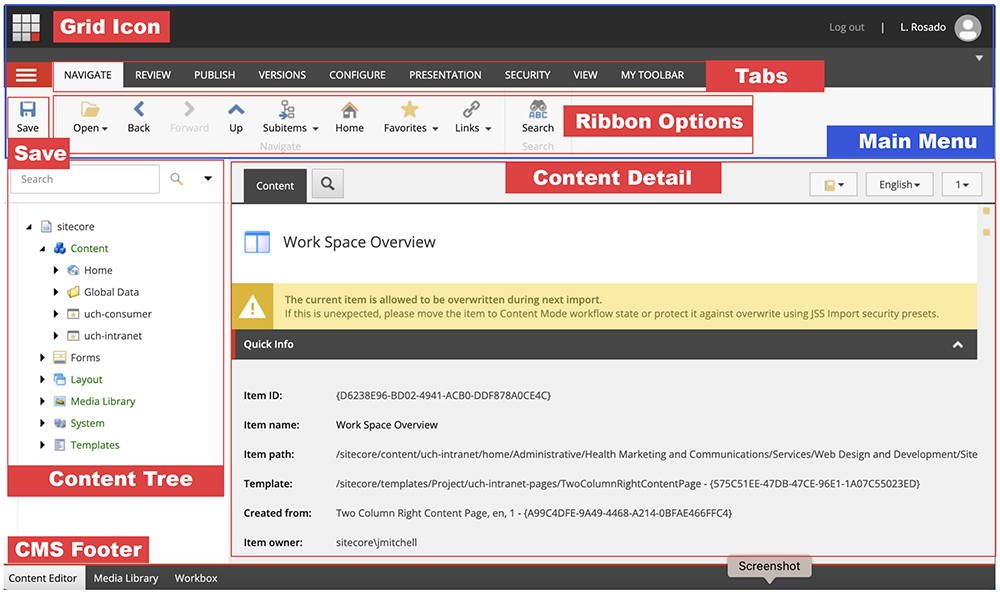Image resolution: width=1000 pixels, height=594 pixels.
Task: Click the user avatar profile icon
Action: [967, 28]
